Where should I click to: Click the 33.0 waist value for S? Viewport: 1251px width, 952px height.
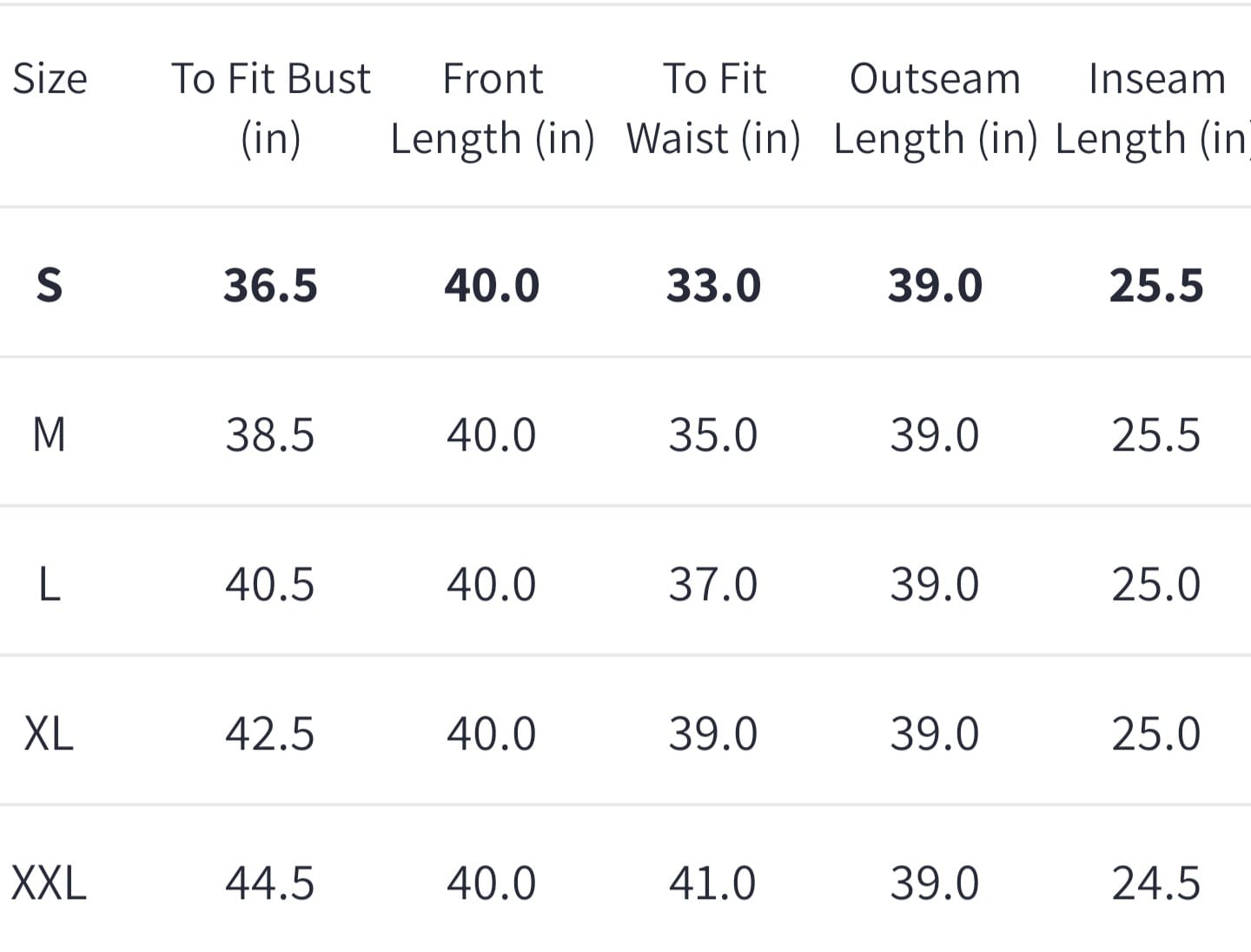coord(713,285)
